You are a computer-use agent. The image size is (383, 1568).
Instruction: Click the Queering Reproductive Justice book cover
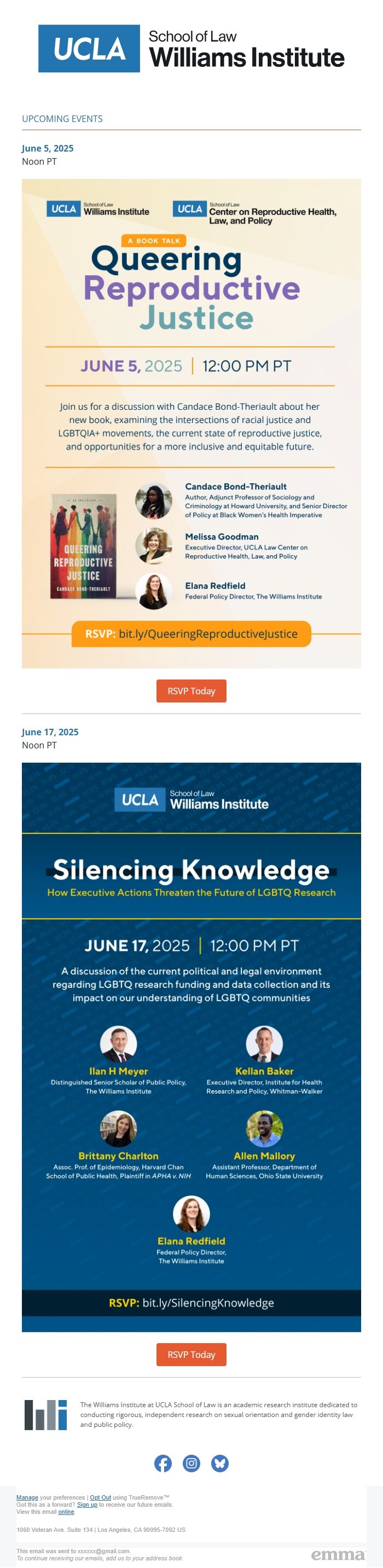(83, 547)
